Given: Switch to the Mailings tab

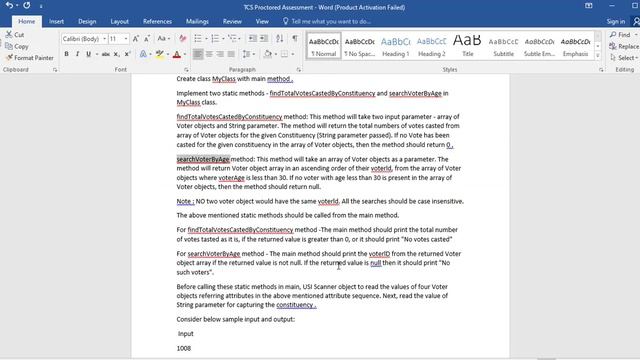Looking at the screenshot, I should pyautogui.click(x=197, y=21).
